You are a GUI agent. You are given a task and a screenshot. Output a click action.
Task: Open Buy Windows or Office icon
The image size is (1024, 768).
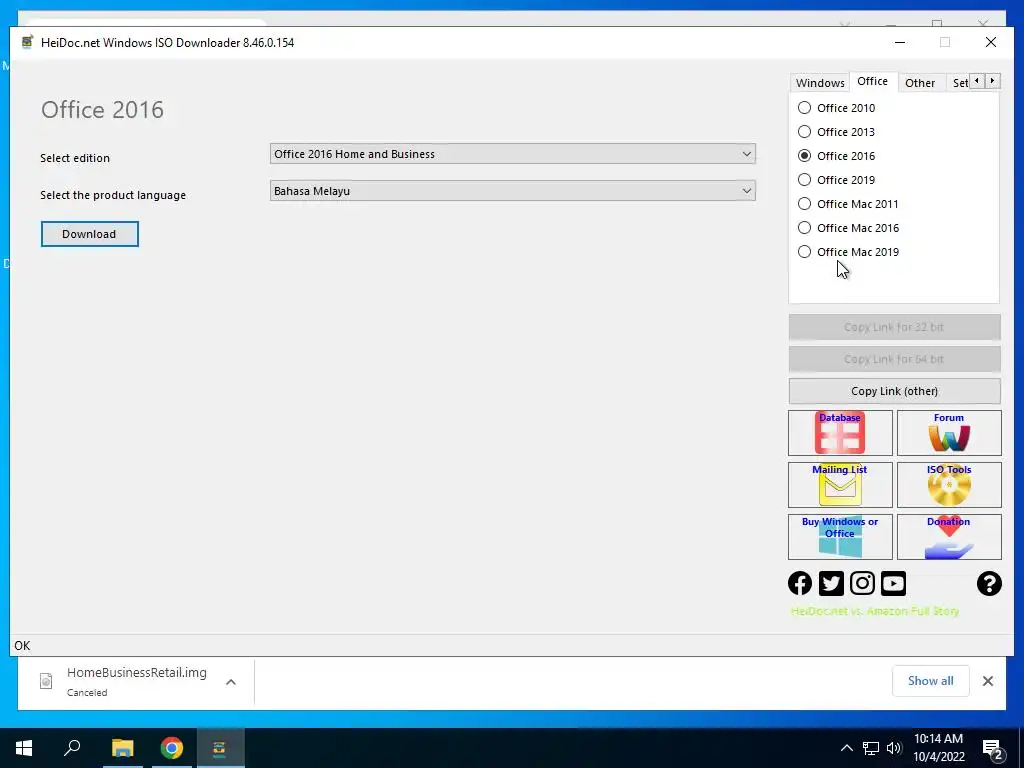840,537
